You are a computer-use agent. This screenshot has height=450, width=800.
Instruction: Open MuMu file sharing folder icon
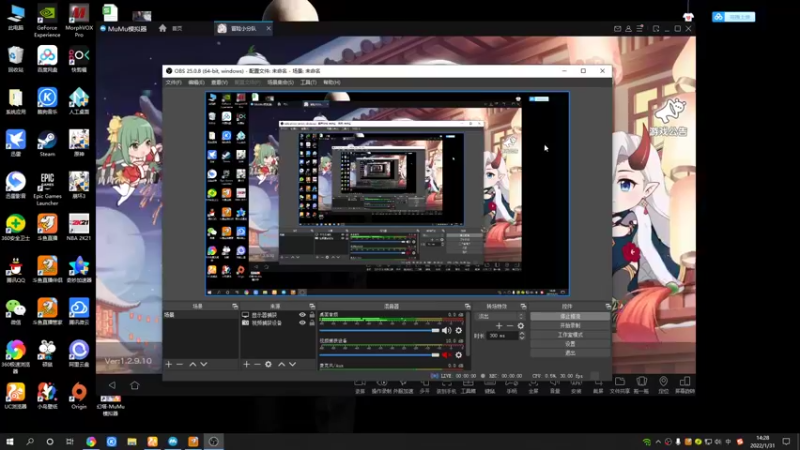click(x=620, y=385)
